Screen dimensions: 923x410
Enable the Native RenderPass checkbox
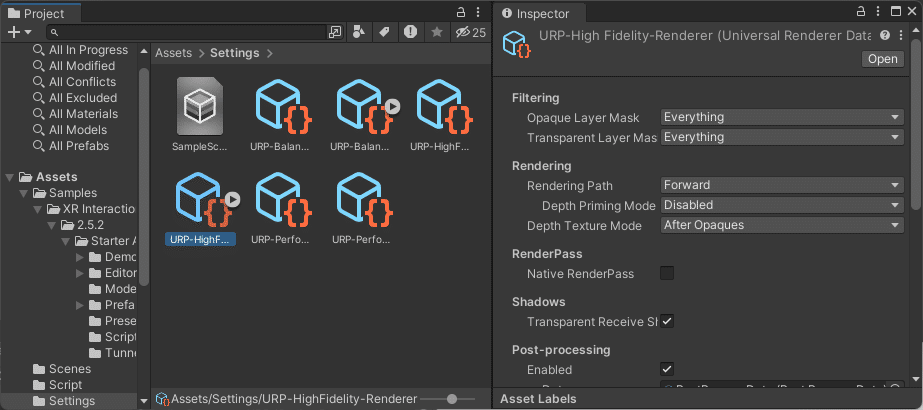coord(667,273)
